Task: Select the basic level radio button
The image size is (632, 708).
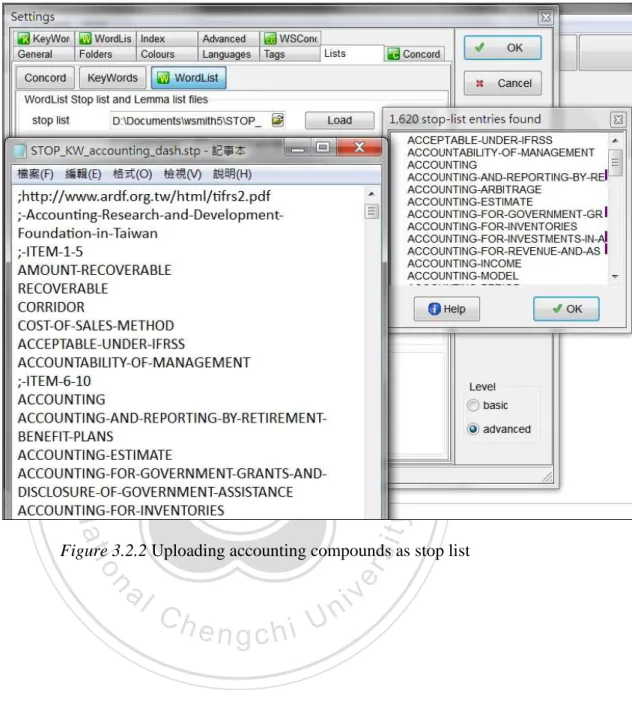Action: point(473,405)
